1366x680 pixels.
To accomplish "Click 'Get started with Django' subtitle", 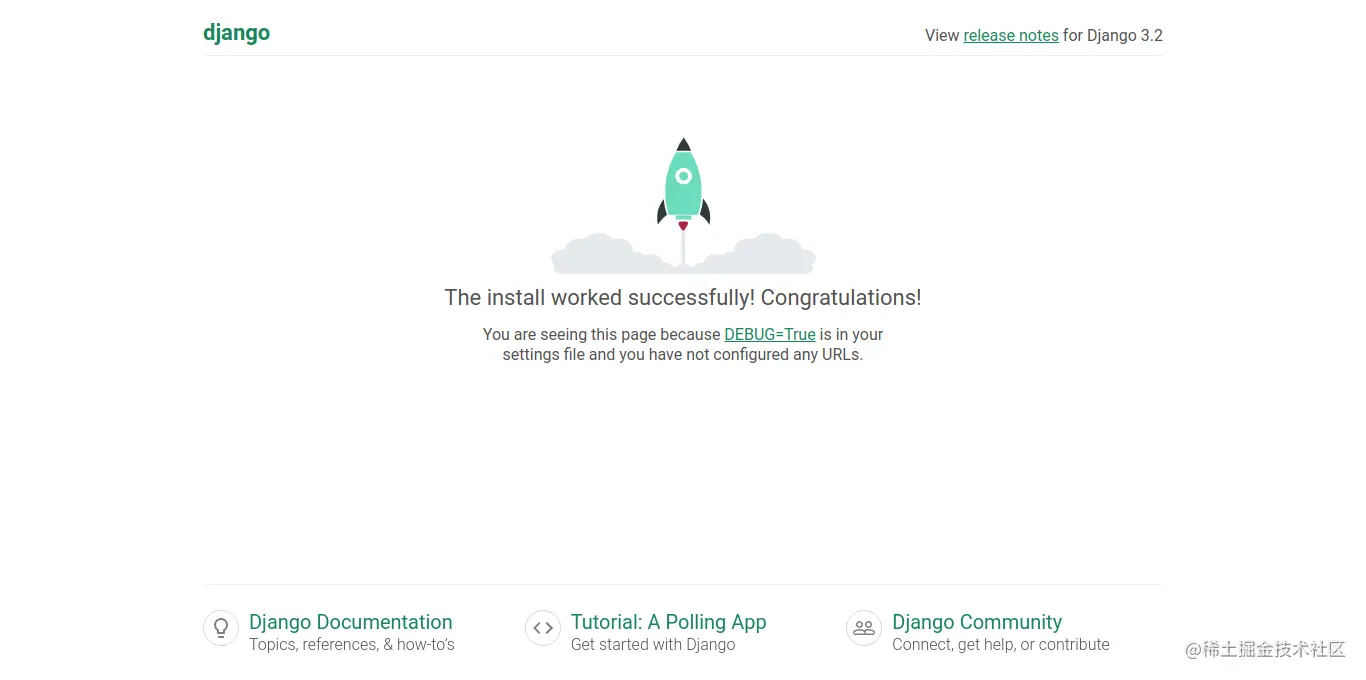I will 652,645.
